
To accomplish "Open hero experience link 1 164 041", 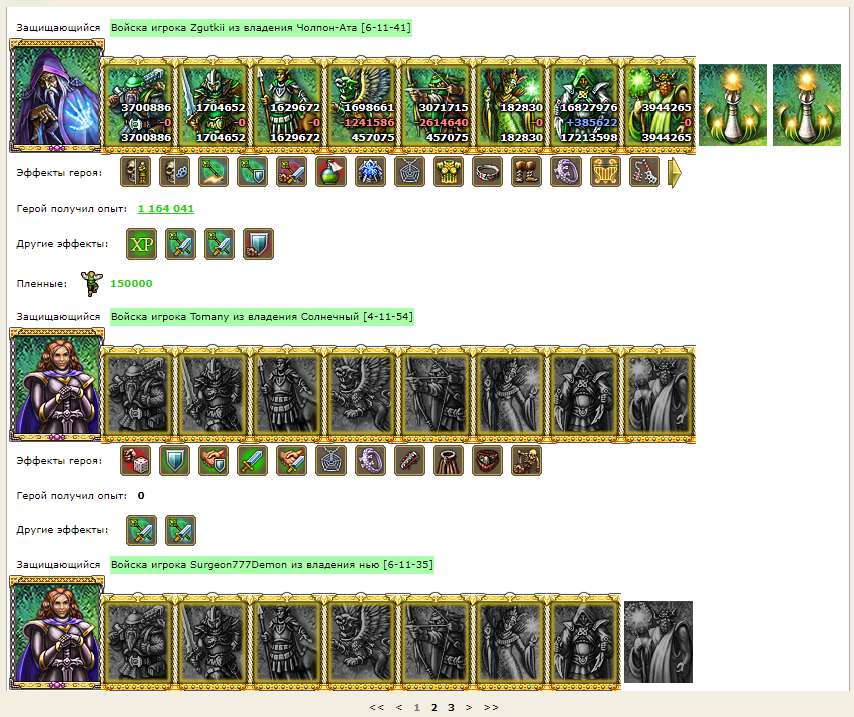I will tap(166, 209).
